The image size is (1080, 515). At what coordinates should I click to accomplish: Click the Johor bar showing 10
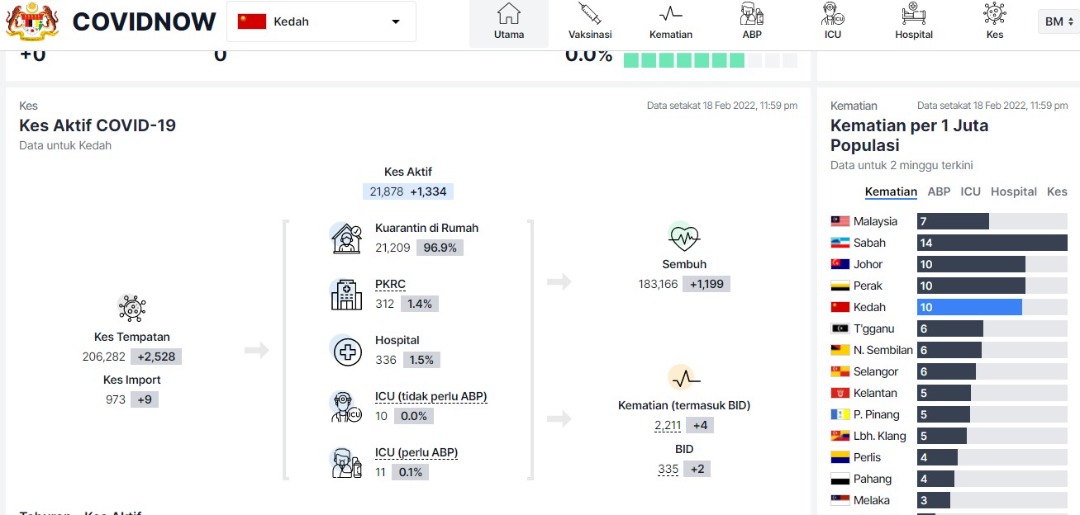click(x=970, y=264)
